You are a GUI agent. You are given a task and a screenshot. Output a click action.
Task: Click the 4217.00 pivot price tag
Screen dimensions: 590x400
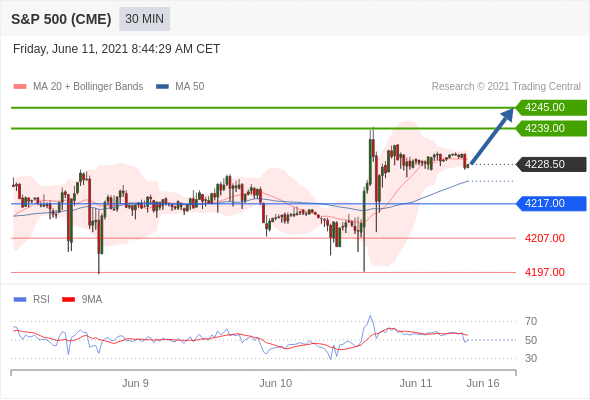[x=551, y=204]
